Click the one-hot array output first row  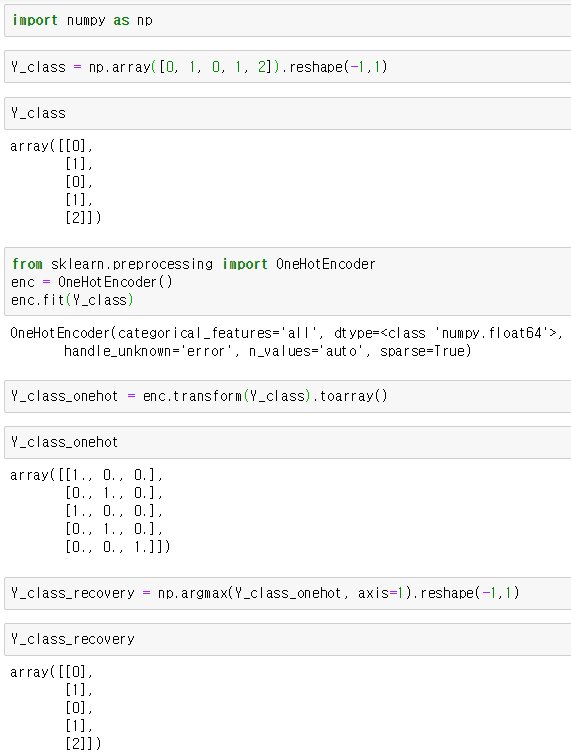(x=87, y=475)
